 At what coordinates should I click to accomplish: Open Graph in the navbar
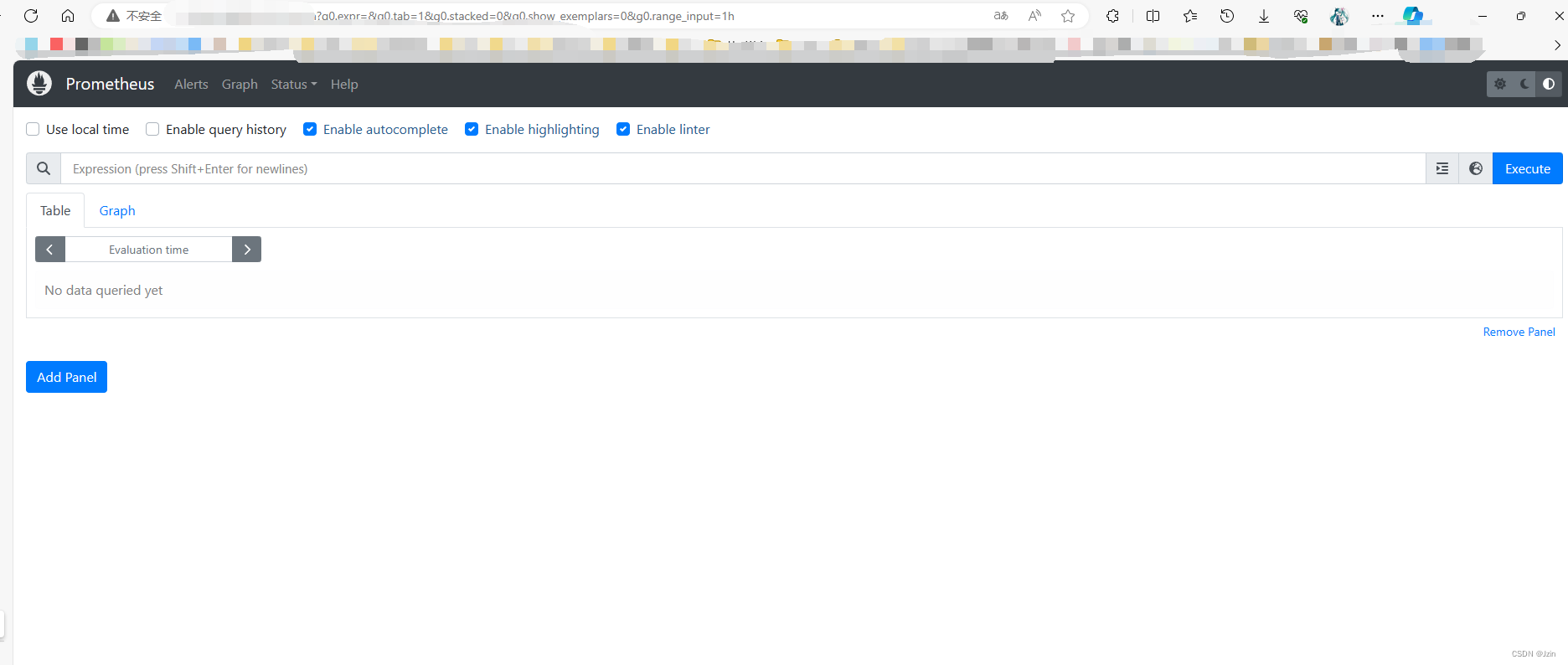(240, 84)
